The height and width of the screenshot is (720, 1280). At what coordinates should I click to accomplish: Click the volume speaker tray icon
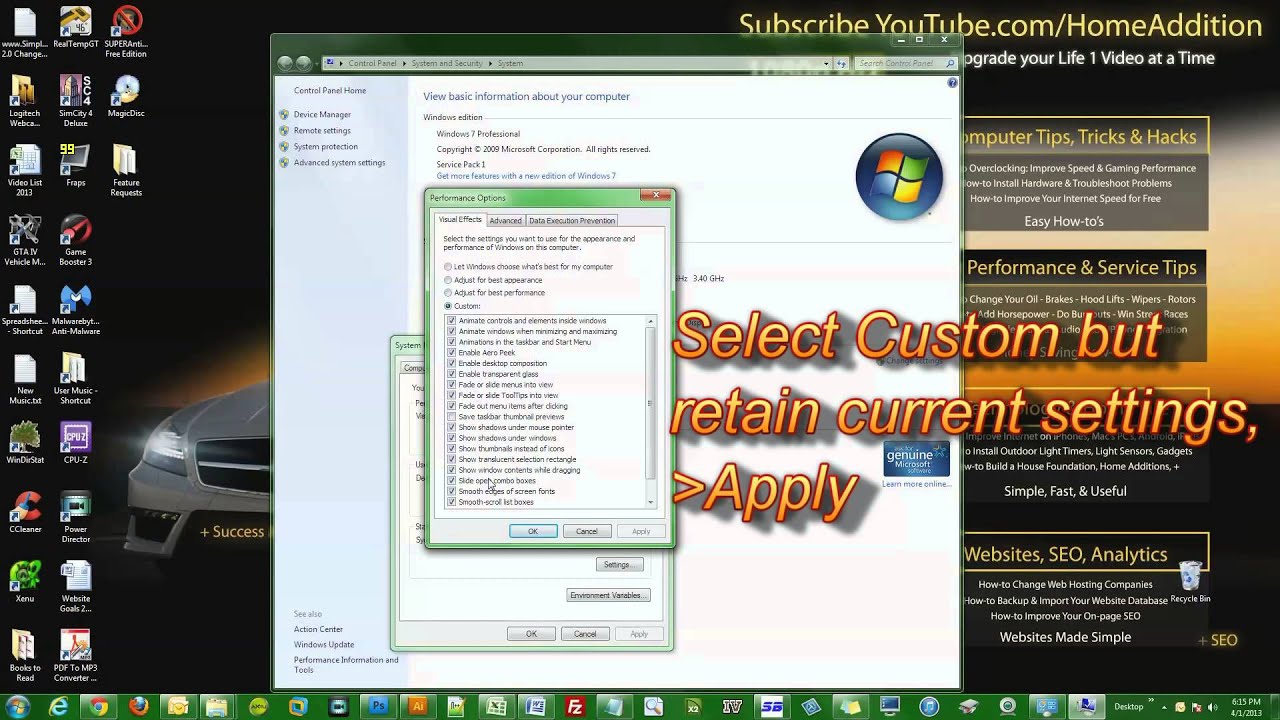1210,706
